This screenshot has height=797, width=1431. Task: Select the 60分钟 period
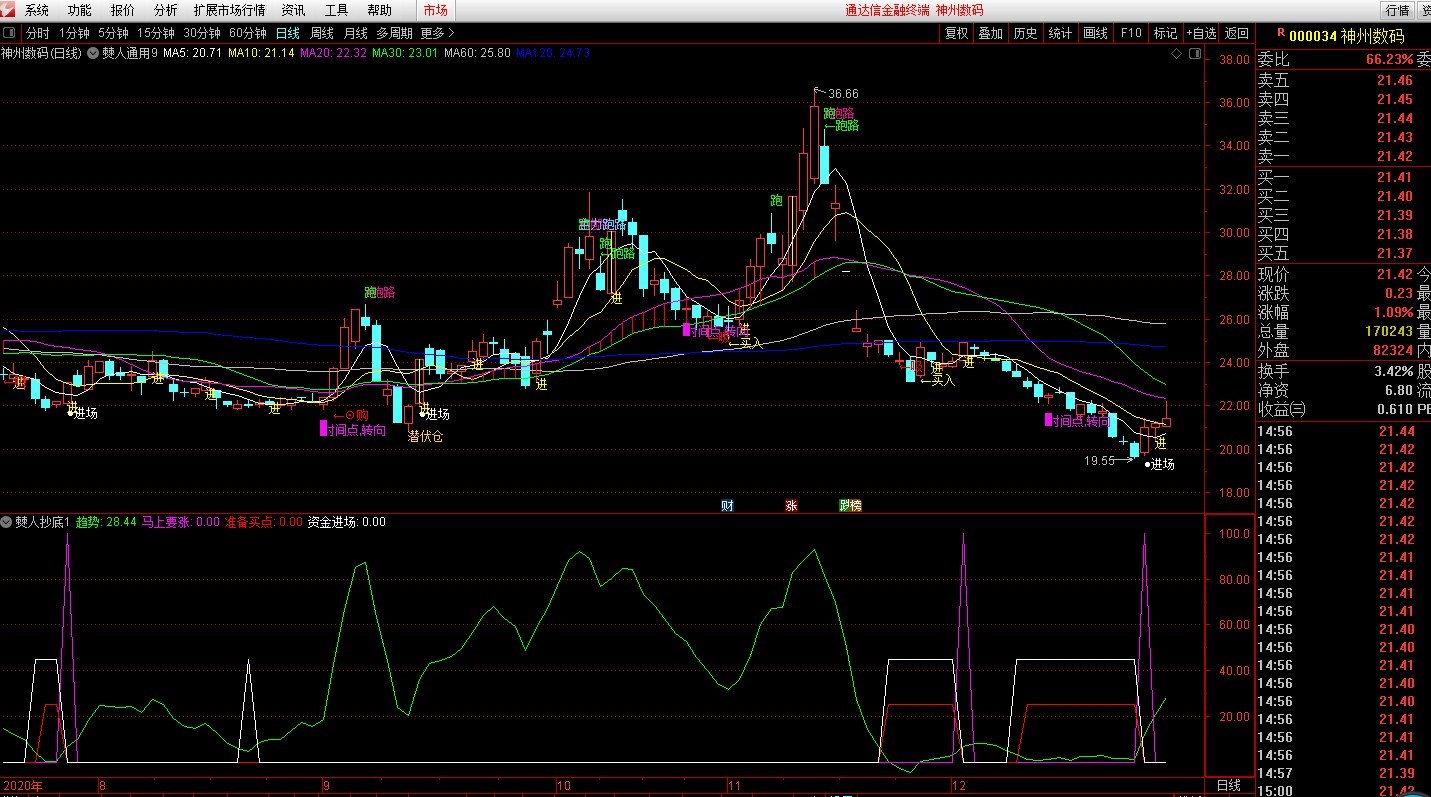click(x=248, y=33)
